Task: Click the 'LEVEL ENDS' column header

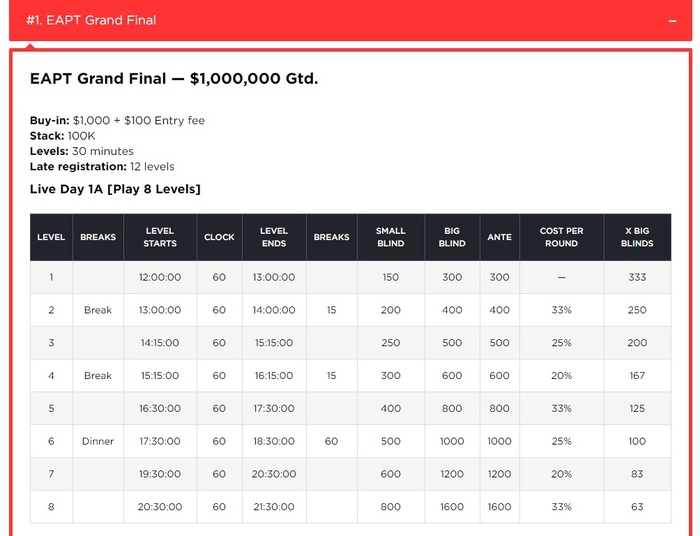Action: pyautogui.click(x=274, y=237)
